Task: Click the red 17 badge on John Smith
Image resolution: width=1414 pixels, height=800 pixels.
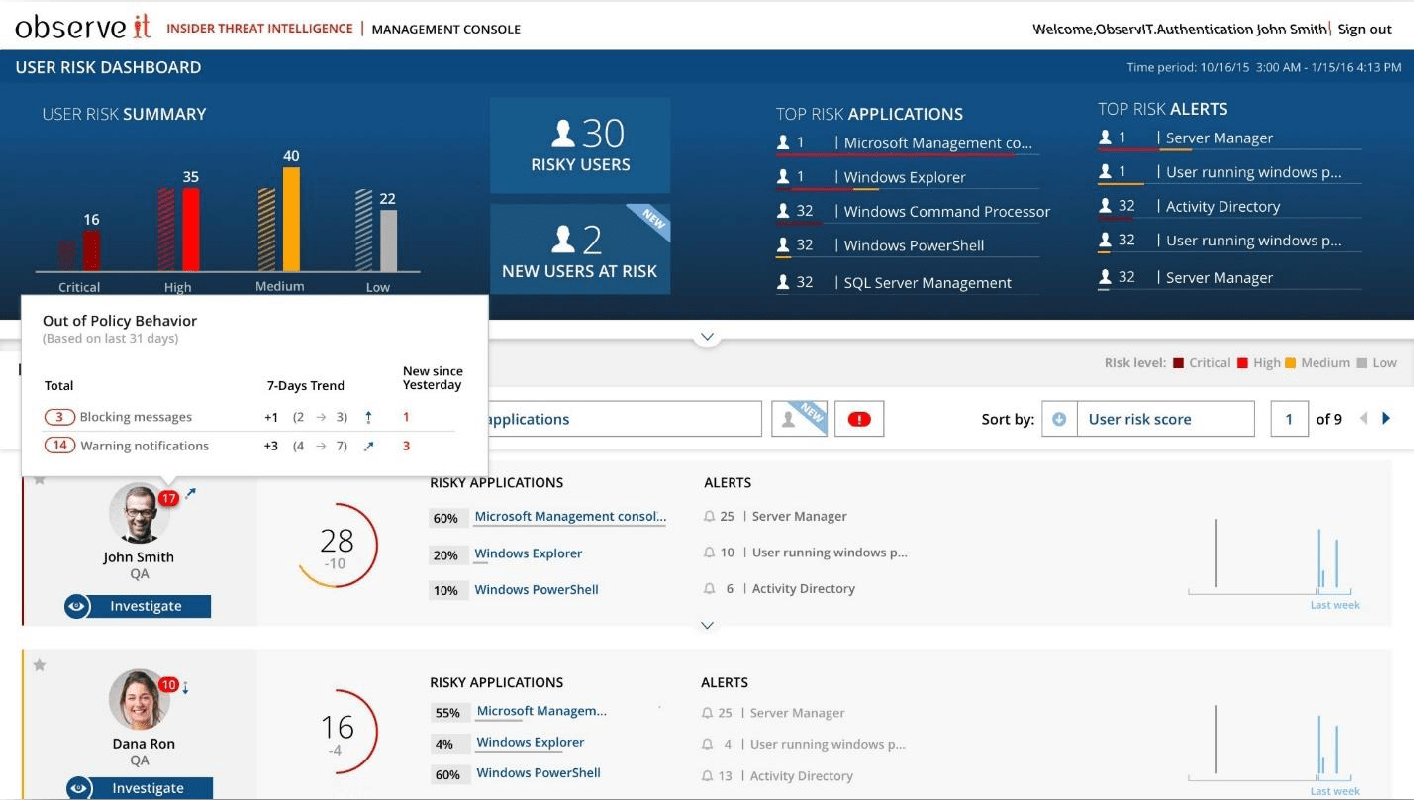Action: [x=168, y=498]
